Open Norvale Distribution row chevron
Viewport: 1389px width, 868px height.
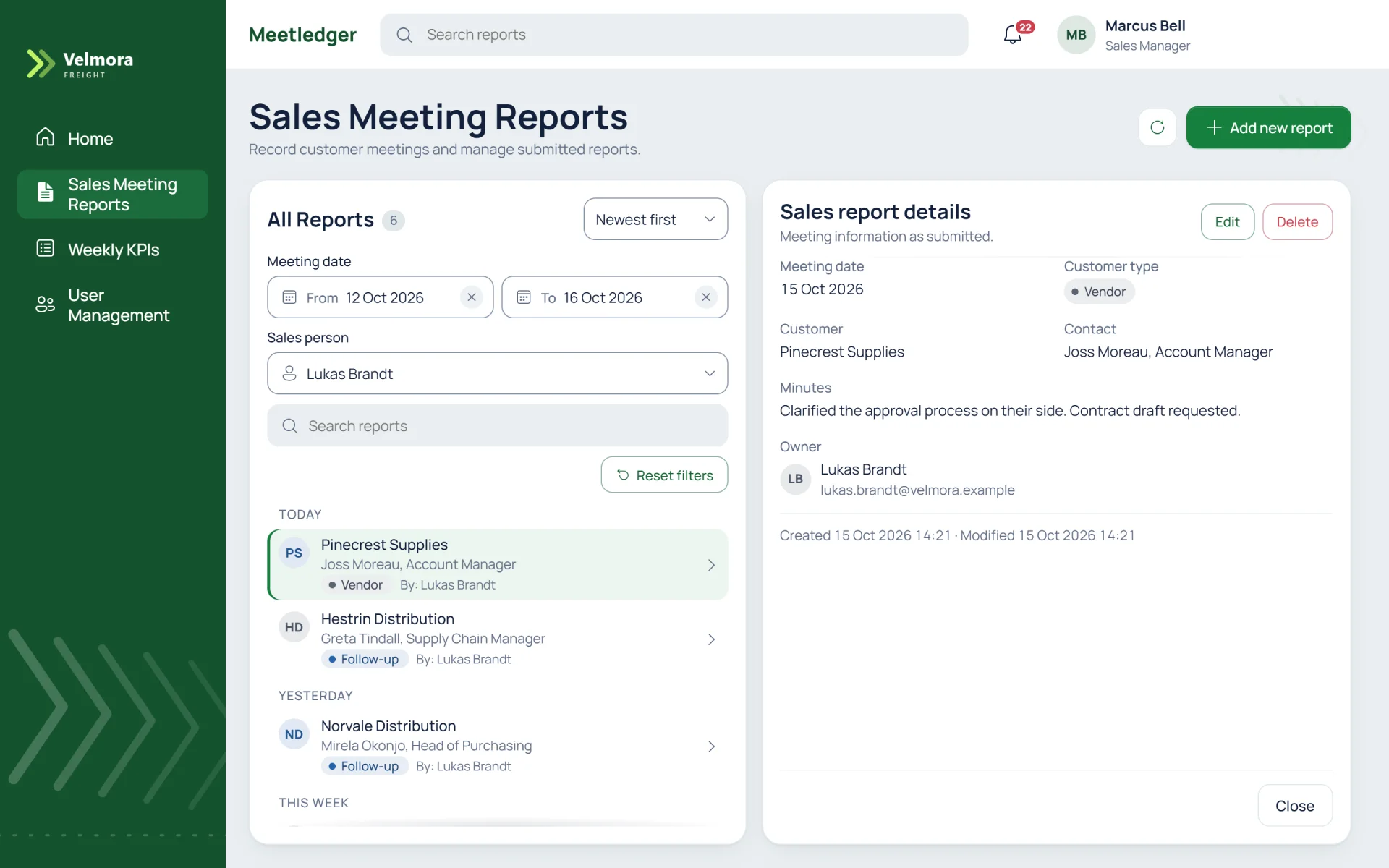(x=711, y=746)
